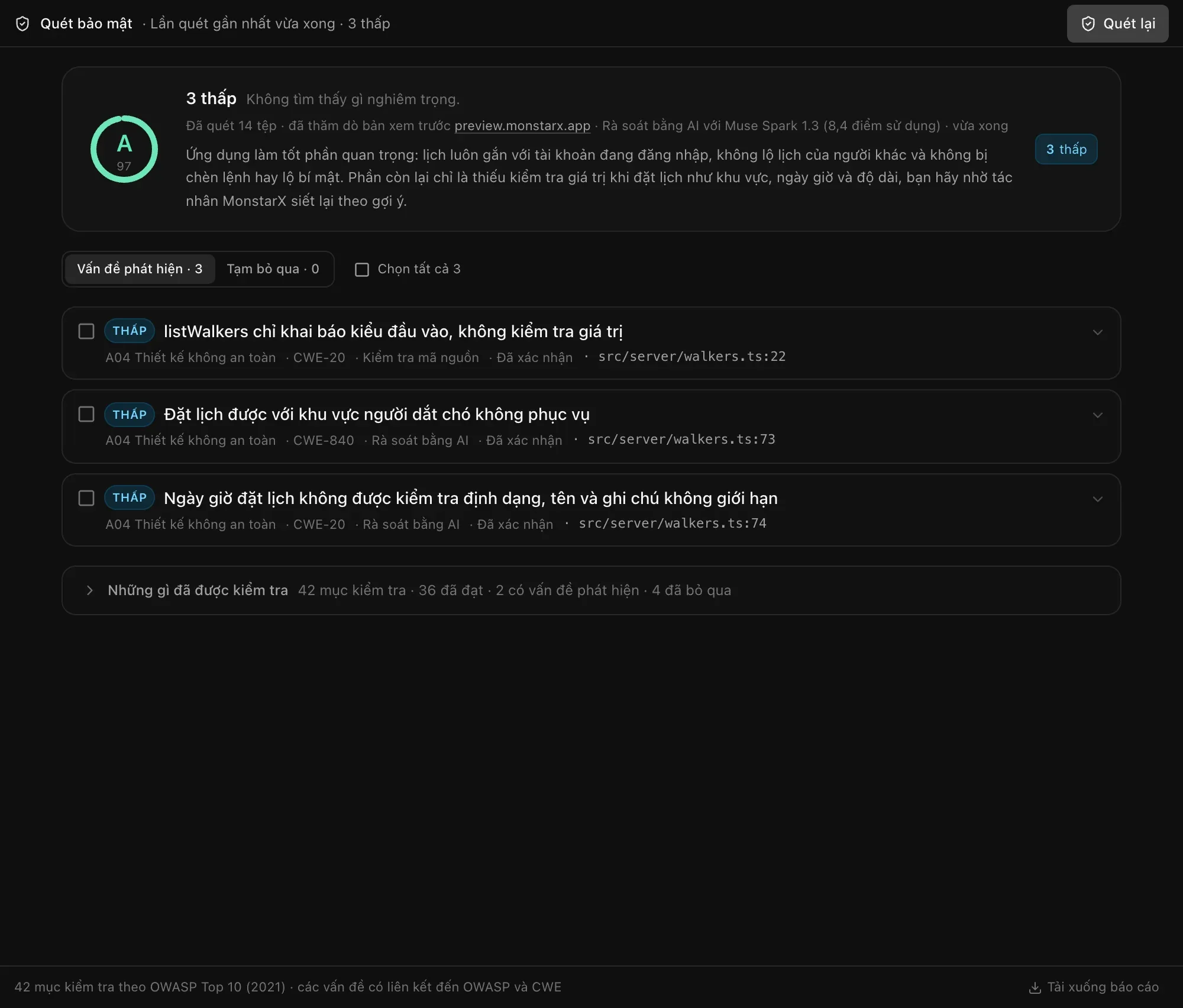
Task: Click the shield icon beside Quét bảo mật
Action: point(22,24)
